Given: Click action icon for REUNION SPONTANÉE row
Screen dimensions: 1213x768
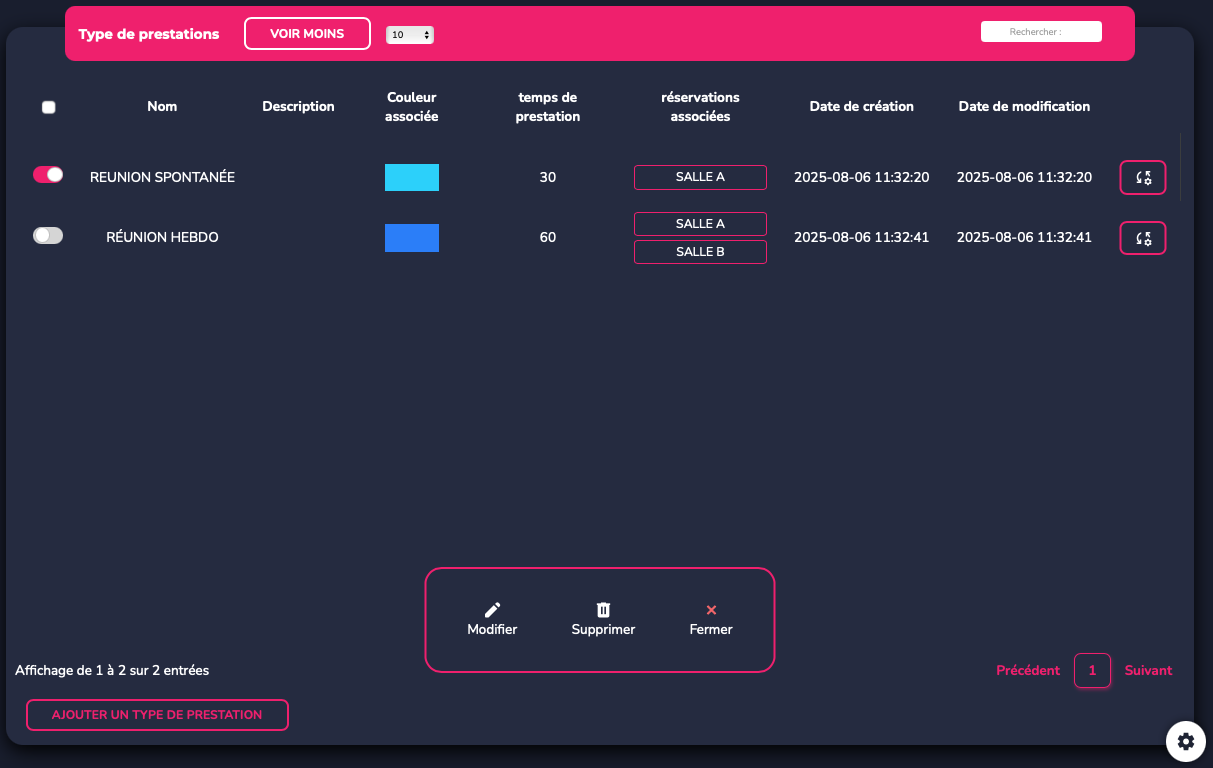Looking at the screenshot, I should point(1142,178).
